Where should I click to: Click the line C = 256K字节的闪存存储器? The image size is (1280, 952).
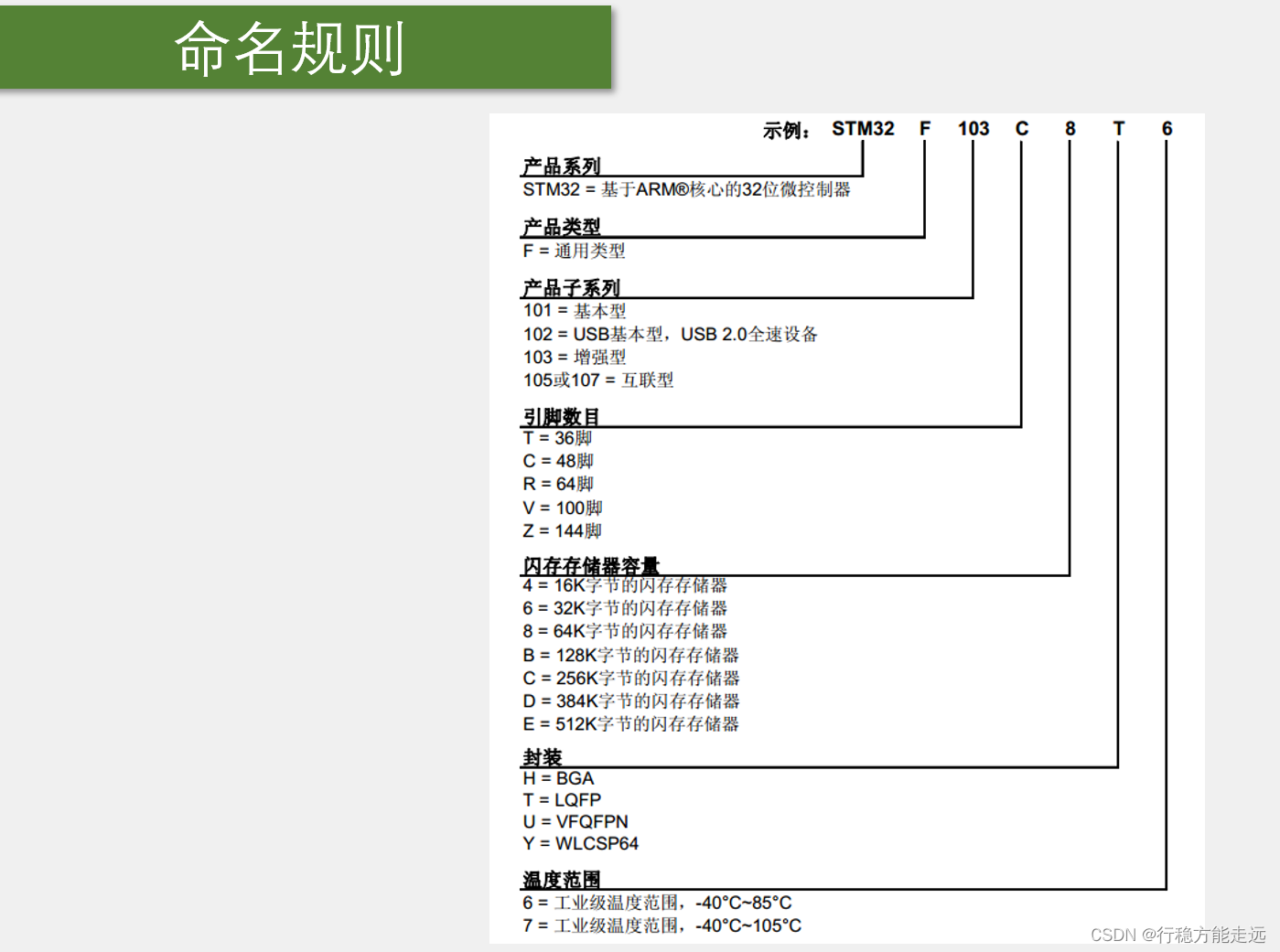[x=631, y=678]
